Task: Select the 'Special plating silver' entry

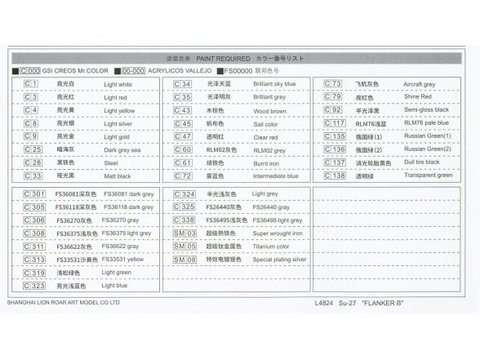Action: [279, 259]
